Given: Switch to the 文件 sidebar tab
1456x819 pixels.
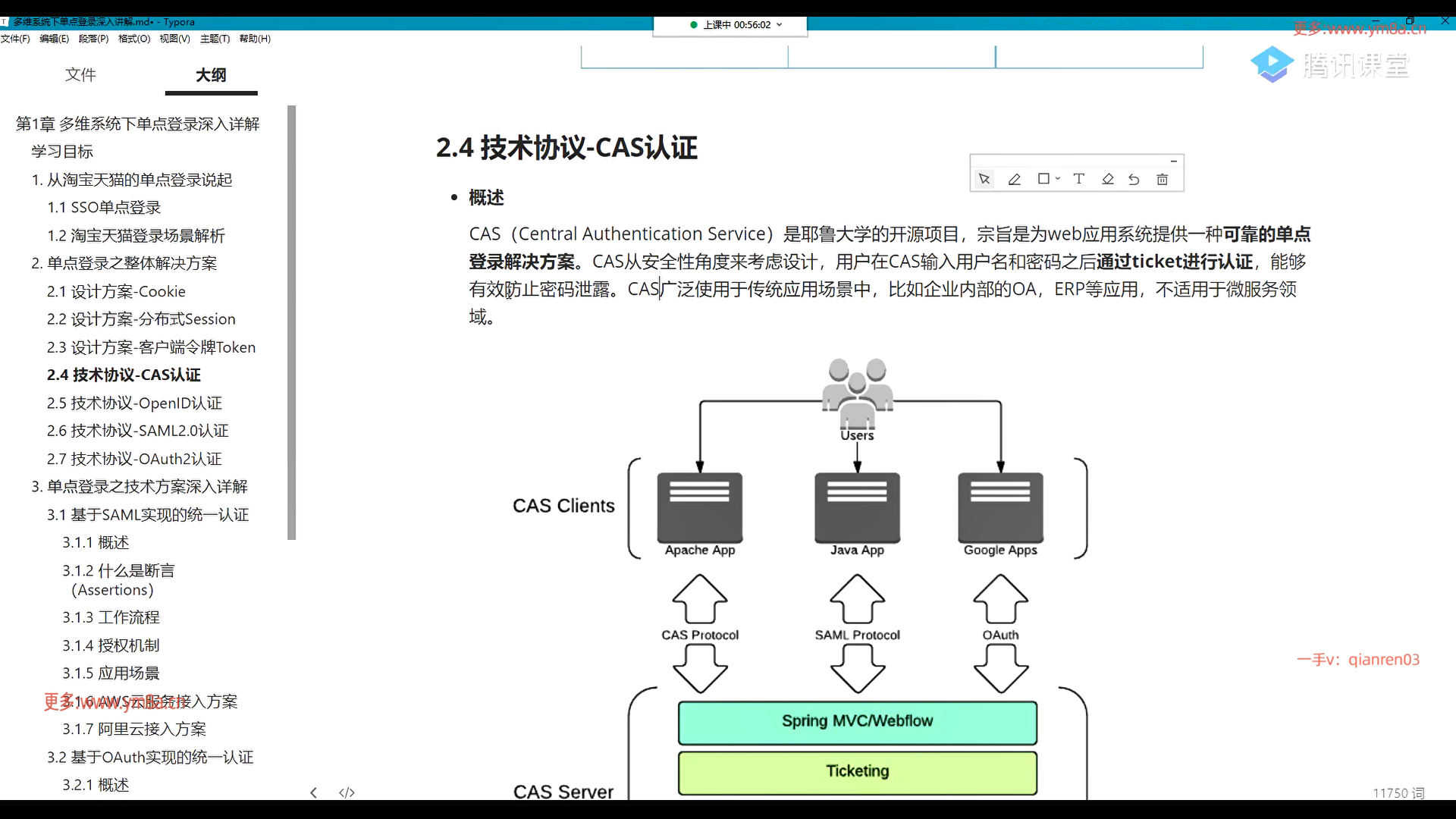Looking at the screenshot, I should click(80, 74).
